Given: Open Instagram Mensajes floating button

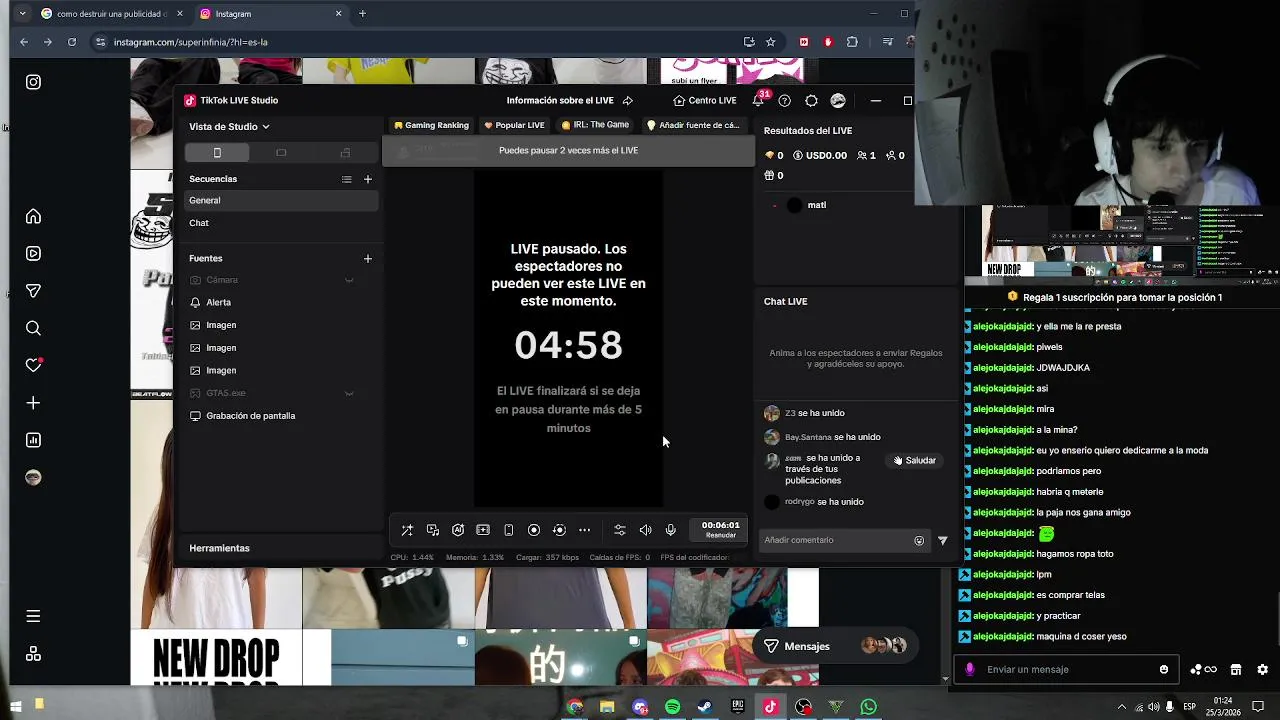Looking at the screenshot, I should 835,646.
